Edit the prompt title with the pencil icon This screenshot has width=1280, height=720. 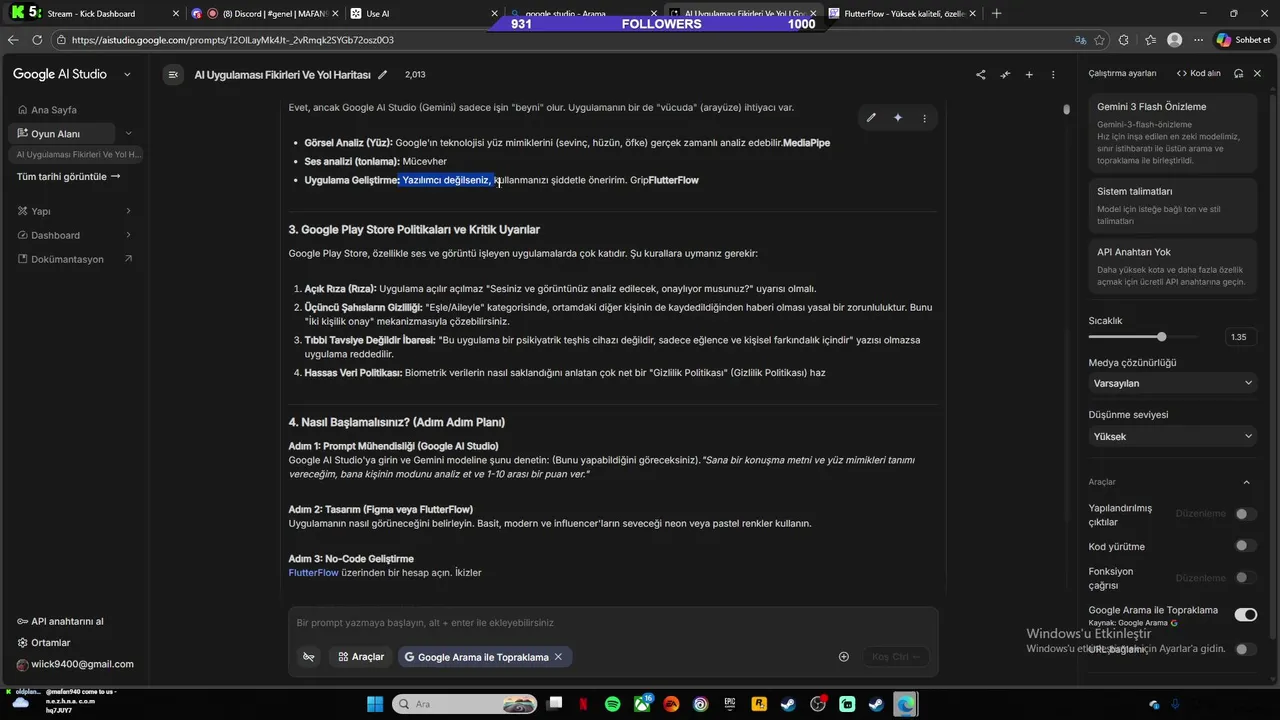[x=383, y=75]
